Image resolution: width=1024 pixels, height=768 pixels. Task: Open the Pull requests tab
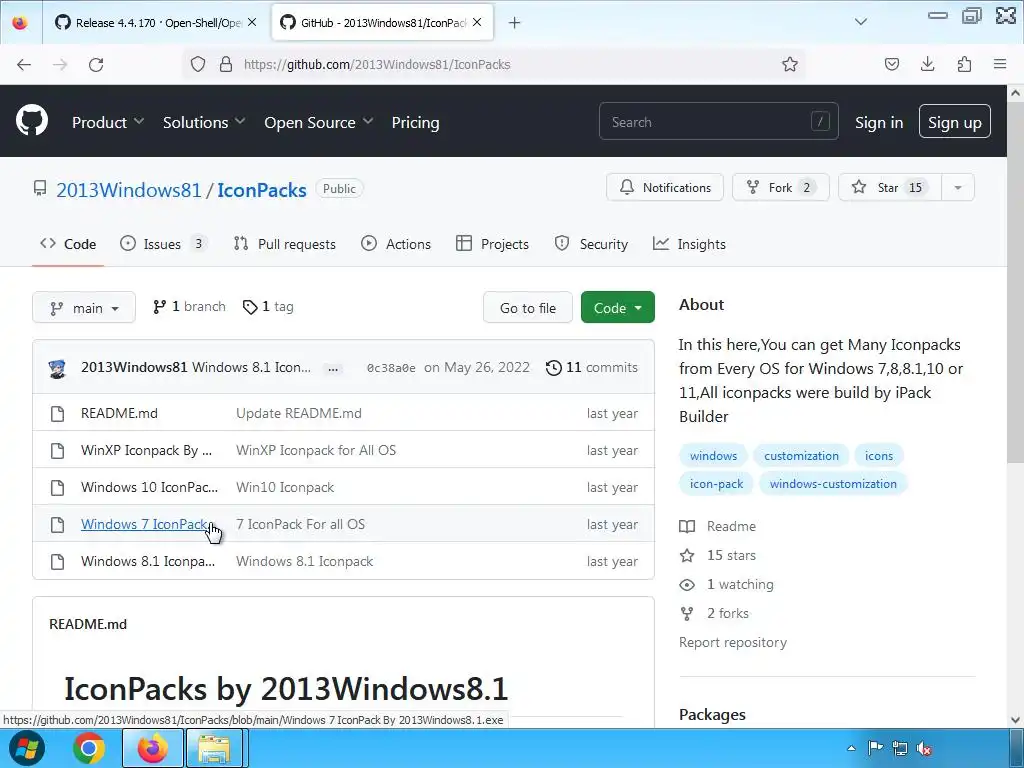(285, 244)
